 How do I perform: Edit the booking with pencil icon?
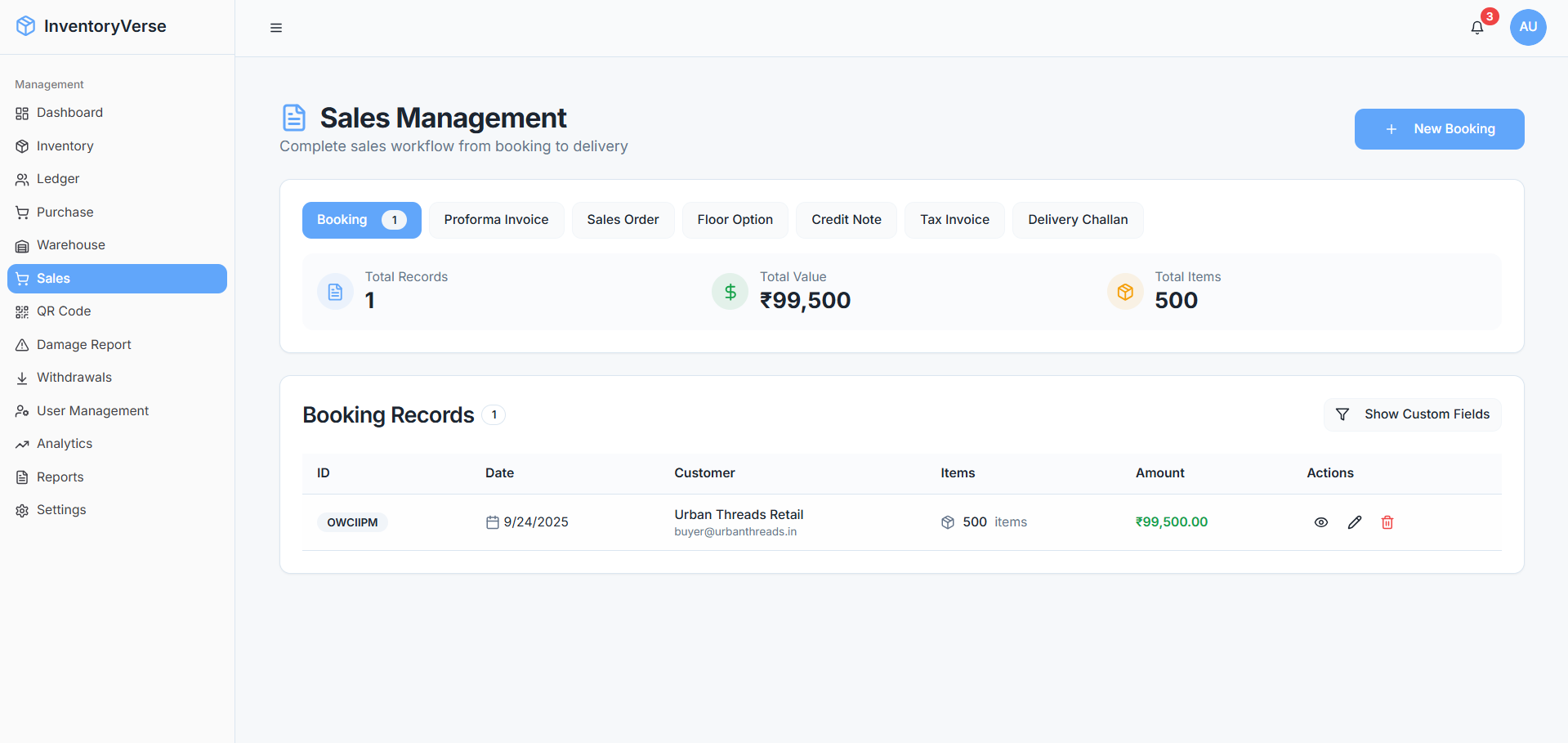point(1355,521)
